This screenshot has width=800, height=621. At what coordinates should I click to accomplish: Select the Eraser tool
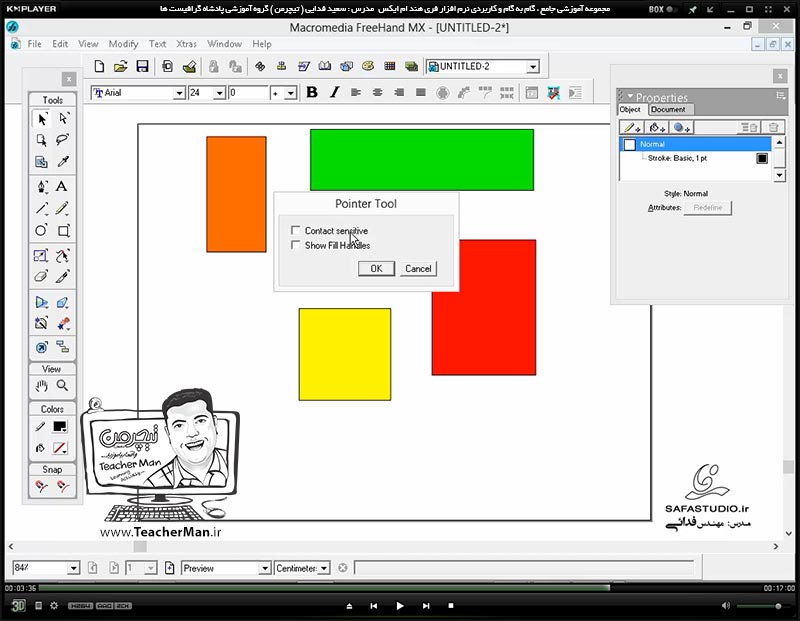[x=41, y=277]
